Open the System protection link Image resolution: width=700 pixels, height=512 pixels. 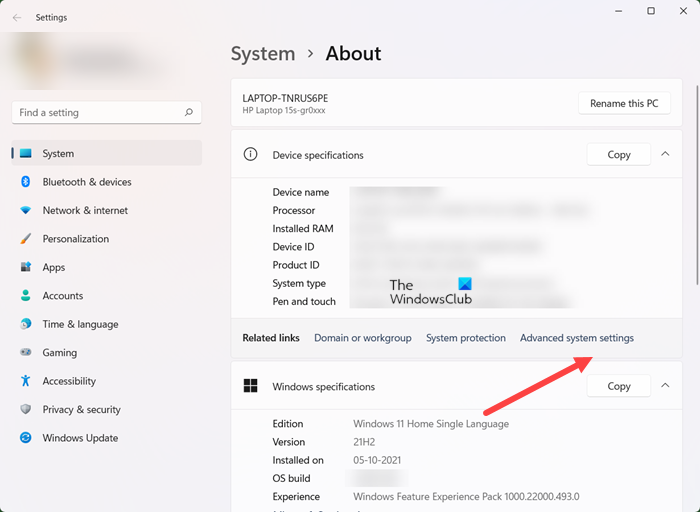(x=465, y=338)
